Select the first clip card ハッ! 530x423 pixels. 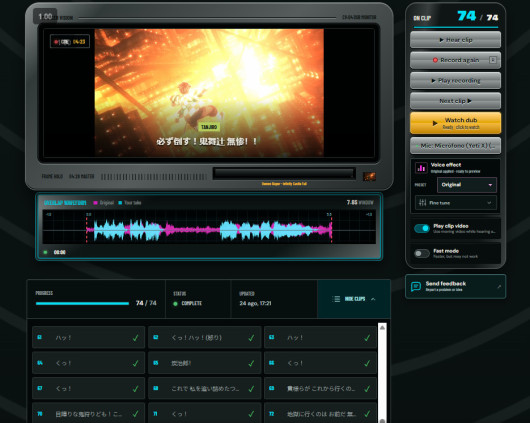point(89,337)
